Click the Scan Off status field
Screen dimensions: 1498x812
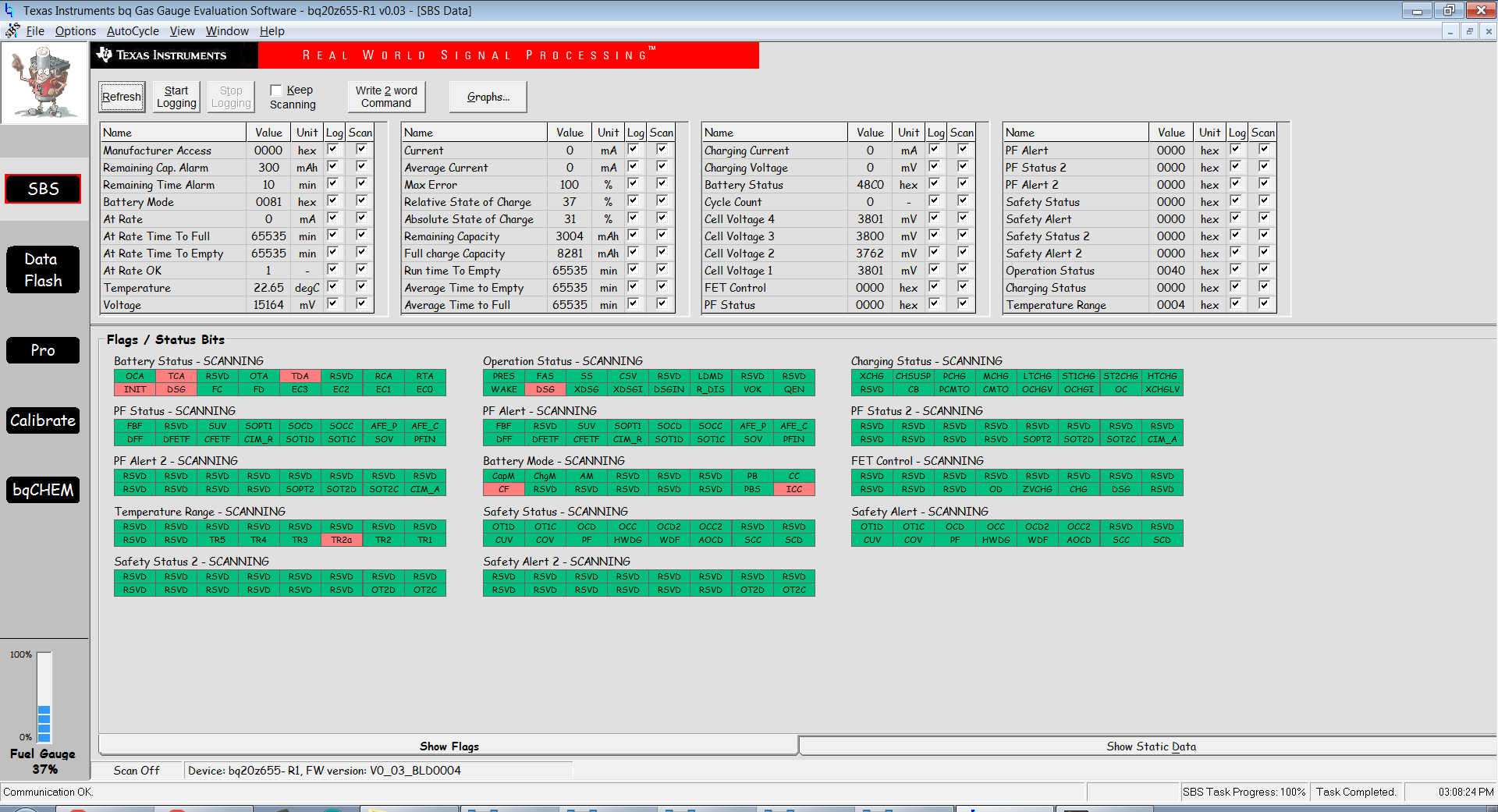coord(137,771)
